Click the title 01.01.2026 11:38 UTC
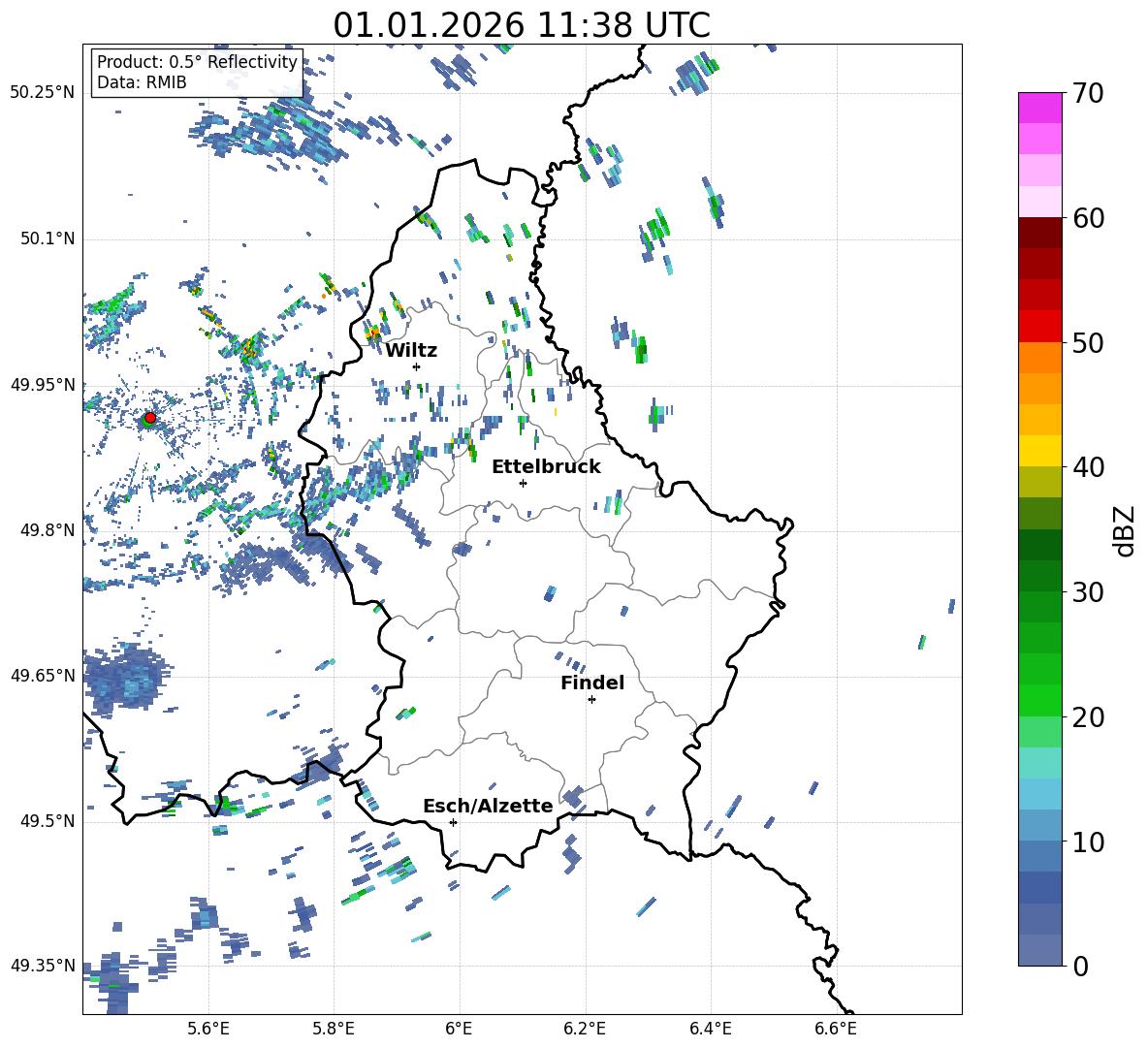 [x=522, y=25]
